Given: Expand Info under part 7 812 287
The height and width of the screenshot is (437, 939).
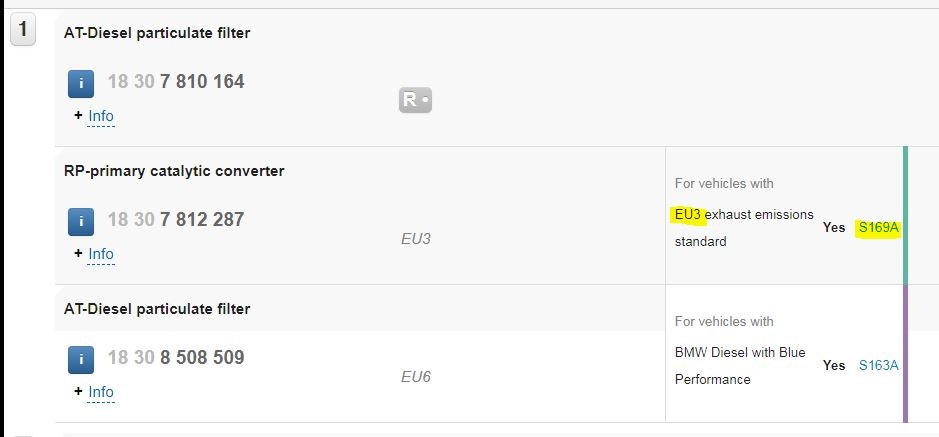Looking at the screenshot, I should click(101, 254).
